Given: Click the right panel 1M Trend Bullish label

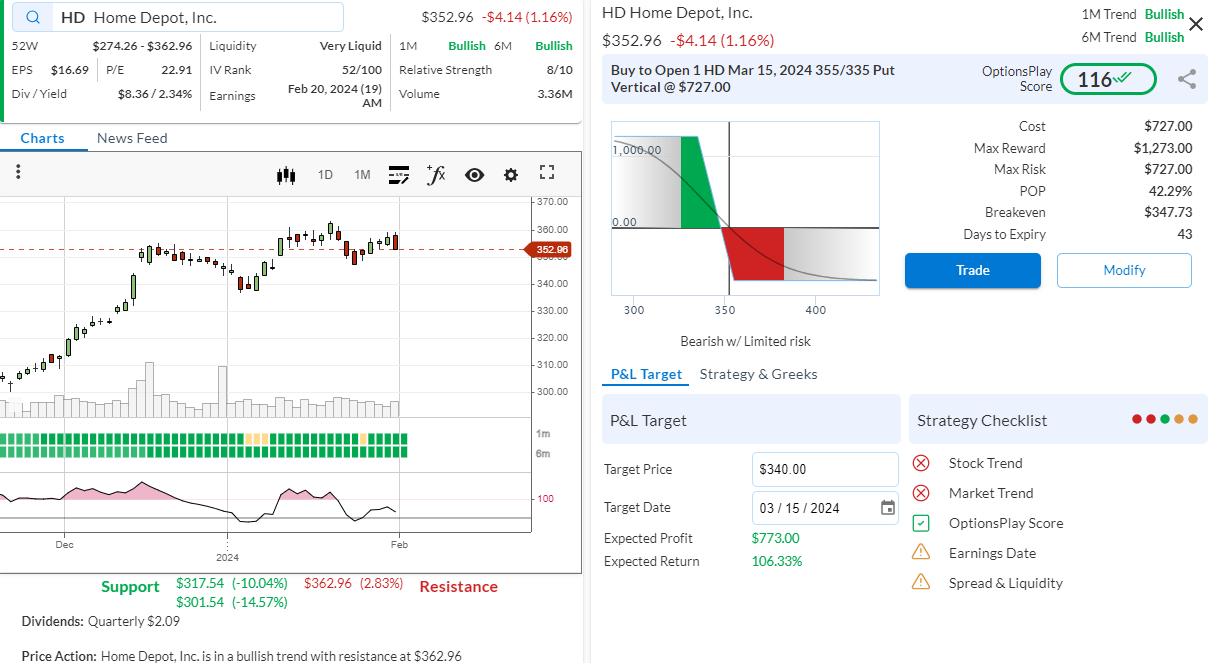Looking at the screenshot, I should point(1164,14).
